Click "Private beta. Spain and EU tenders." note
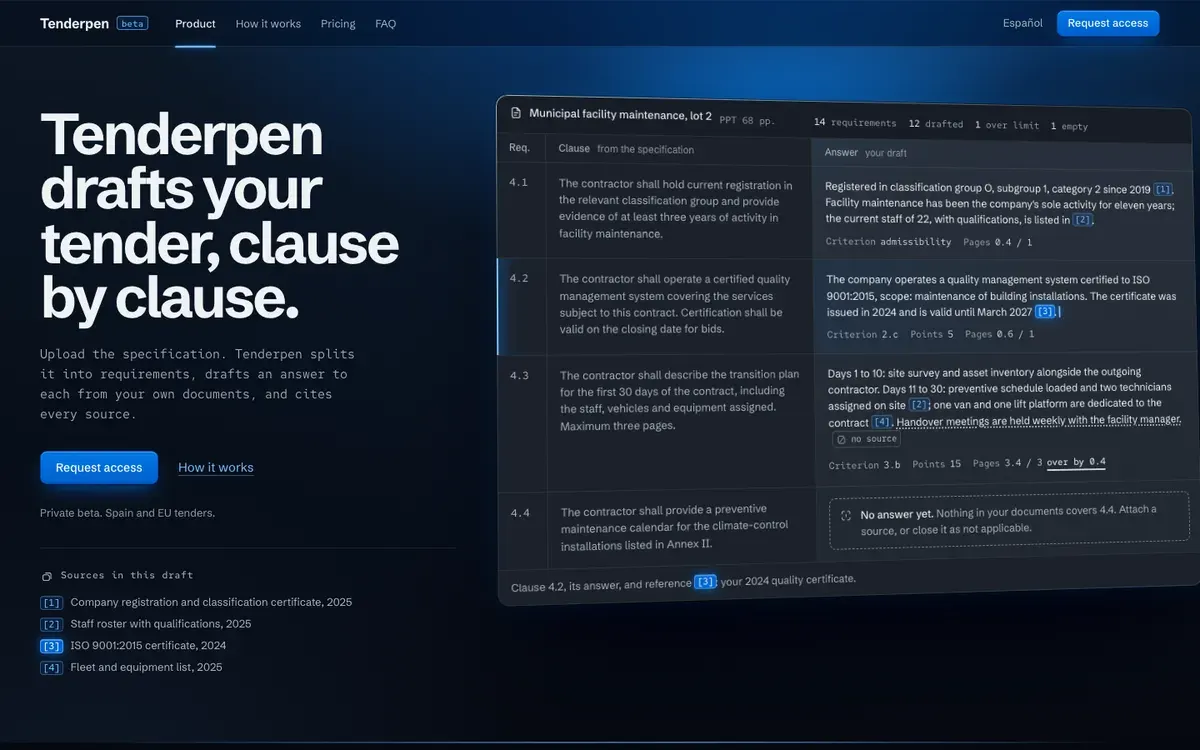This screenshot has width=1200, height=750. coord(127,513)
